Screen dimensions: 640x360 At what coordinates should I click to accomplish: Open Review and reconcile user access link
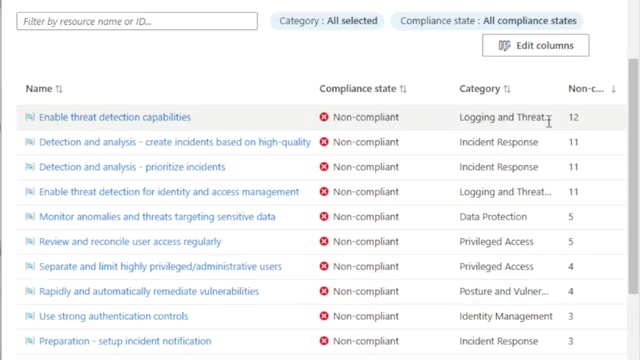coord(130,242)
